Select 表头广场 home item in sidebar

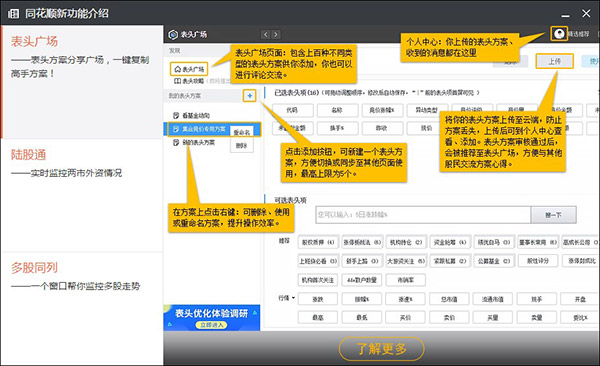[189, 69]
